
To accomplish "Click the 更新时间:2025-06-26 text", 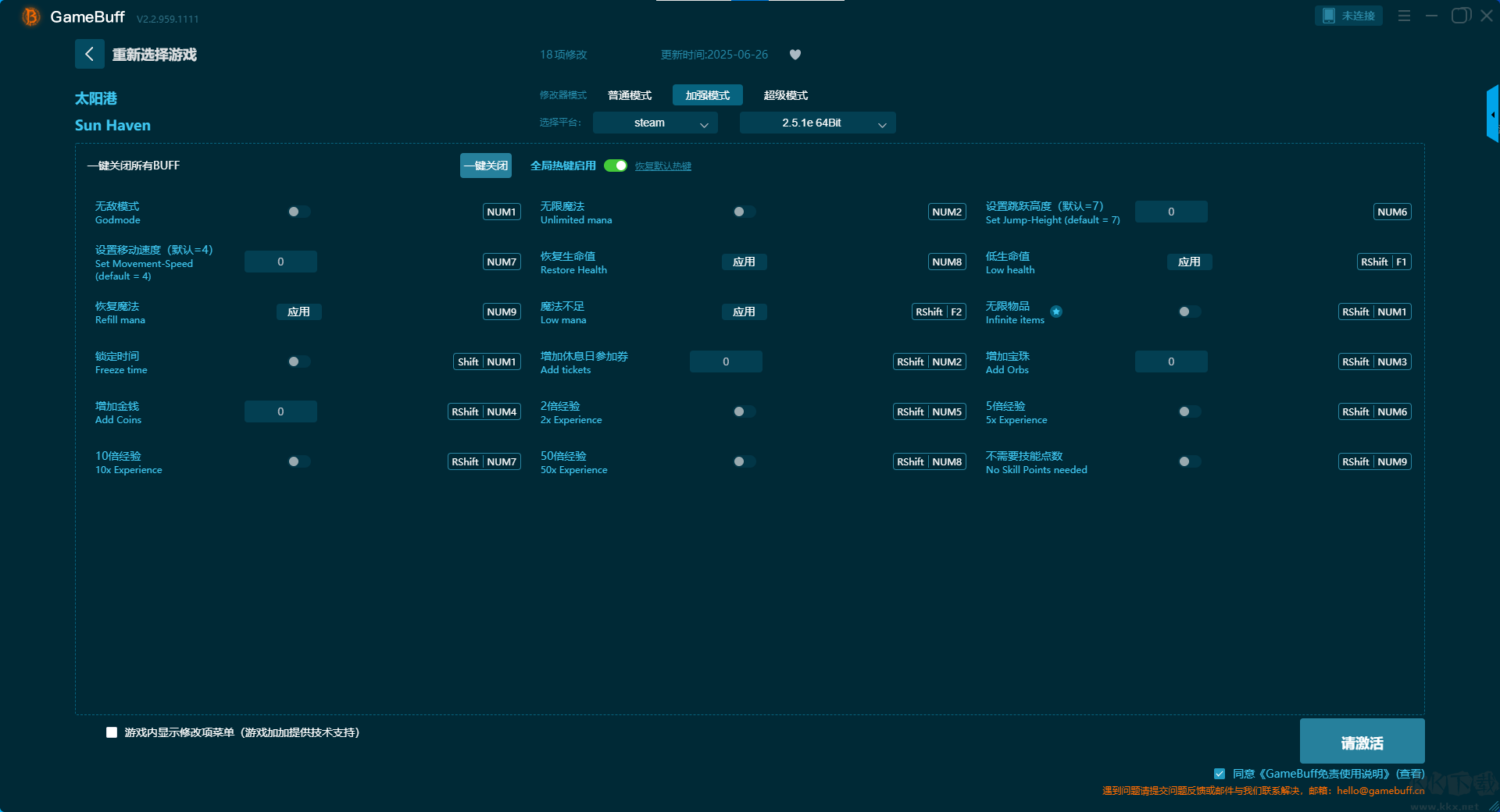I will pyautogui.click(x=714, y=55).
